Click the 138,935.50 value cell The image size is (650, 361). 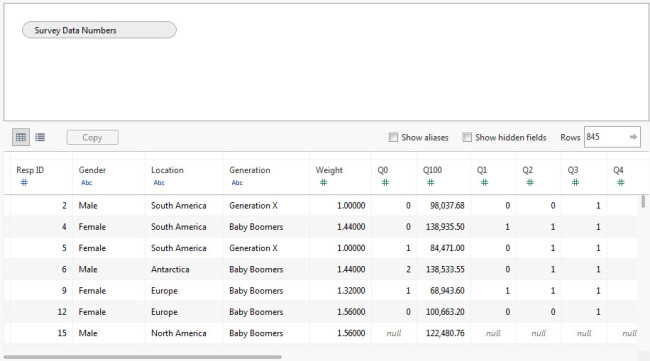(x=444, y=227)
